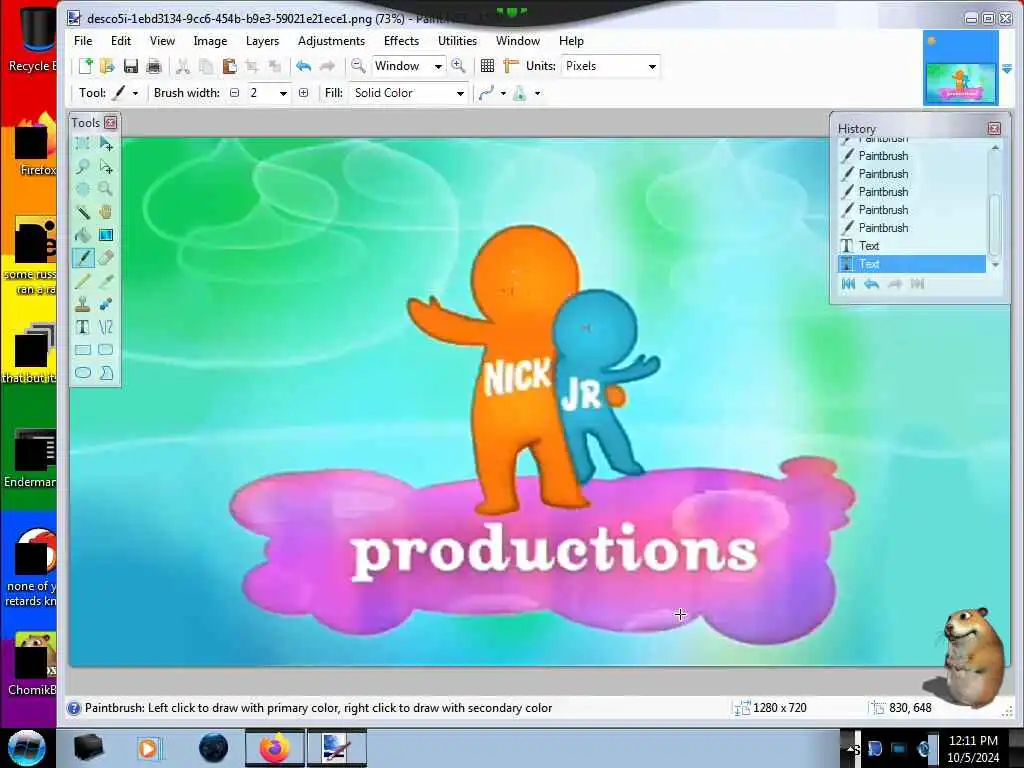This screenshot has width=1024, height=768.
Task: Select the Ellipse shape tool
Action: pos(83,373)
